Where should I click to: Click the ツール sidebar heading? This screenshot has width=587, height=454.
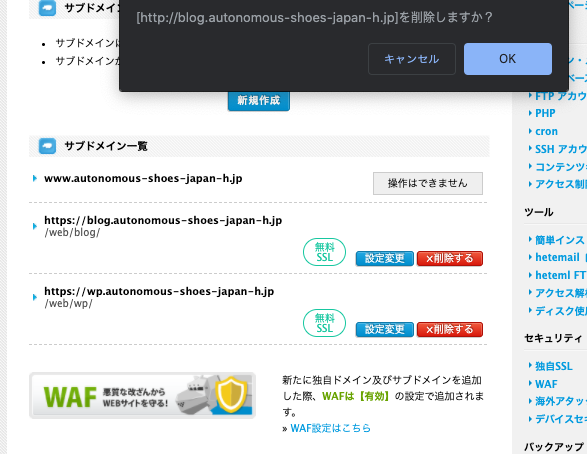[539, 212]
